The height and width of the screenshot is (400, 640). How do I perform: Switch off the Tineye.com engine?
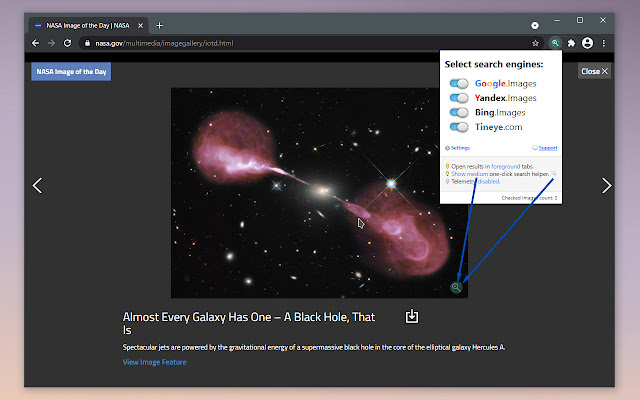click(459, 127)
